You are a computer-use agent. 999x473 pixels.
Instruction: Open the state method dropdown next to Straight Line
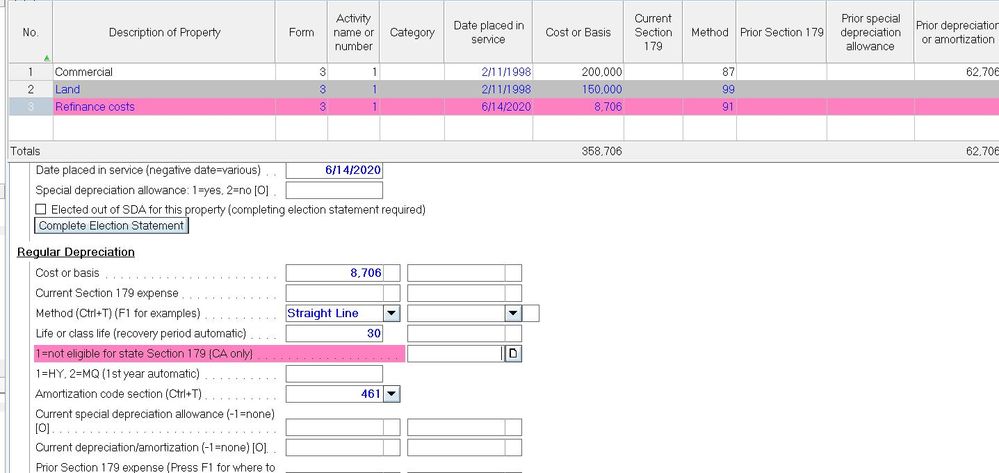coord(513,313)
